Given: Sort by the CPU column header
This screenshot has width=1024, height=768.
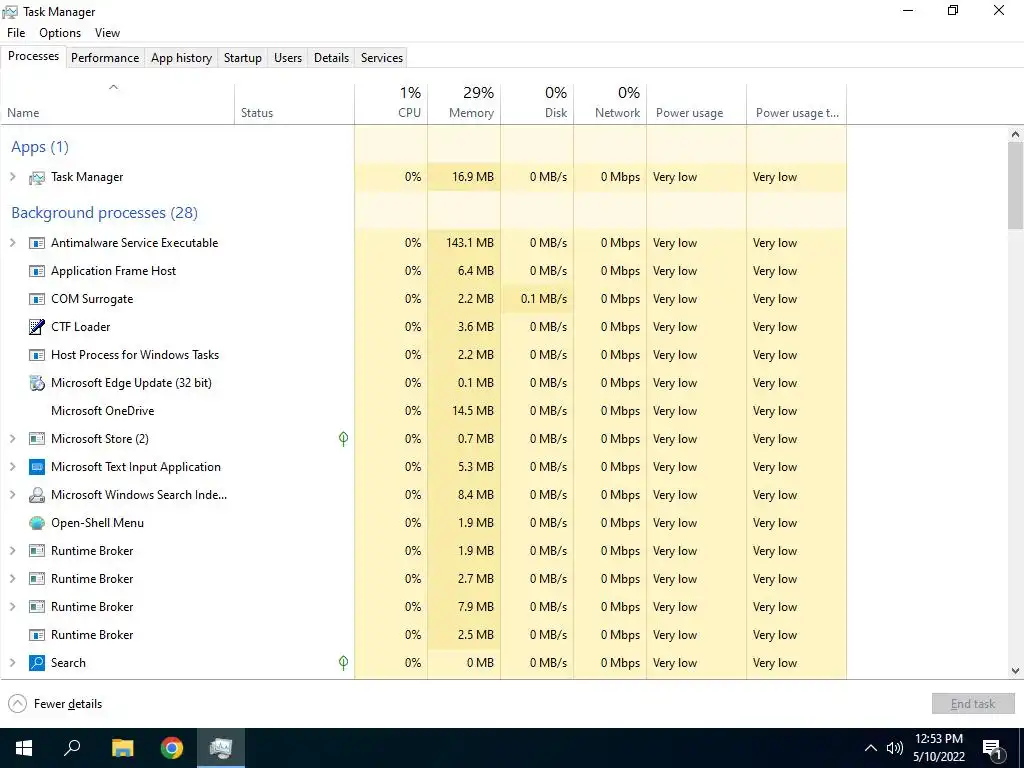Looking at the screenshot, I should coord(391,103).
